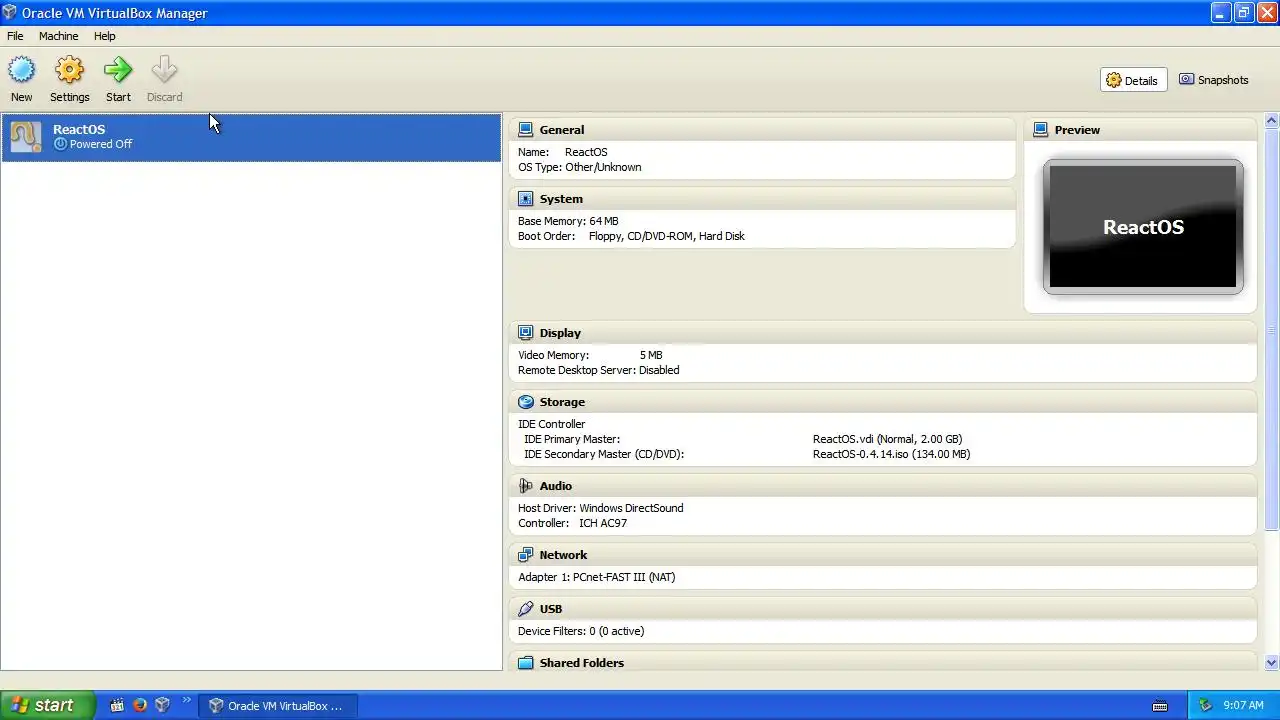Click the IDE Primary Master label
The height and width of the screenshot is (720, 1280).
click(572, 439)
